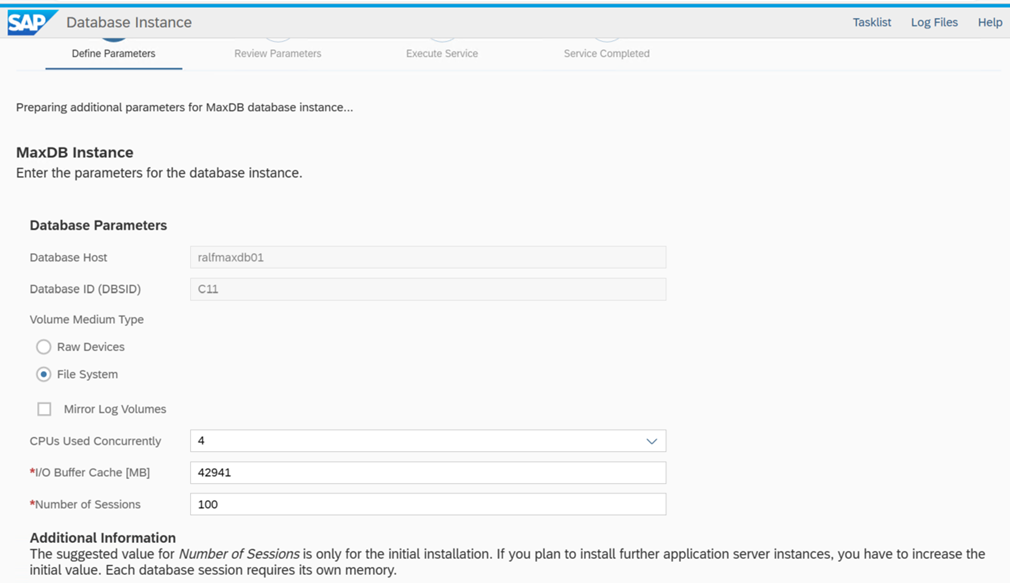Go to Define Parameters step

pyautogui.click(x=113, y=53)
